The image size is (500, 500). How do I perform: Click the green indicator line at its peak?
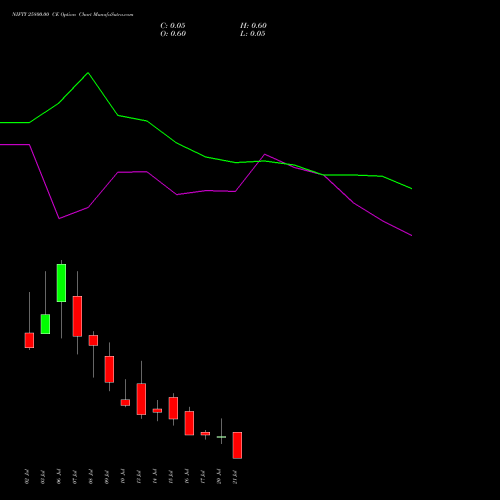click(88, 73)
